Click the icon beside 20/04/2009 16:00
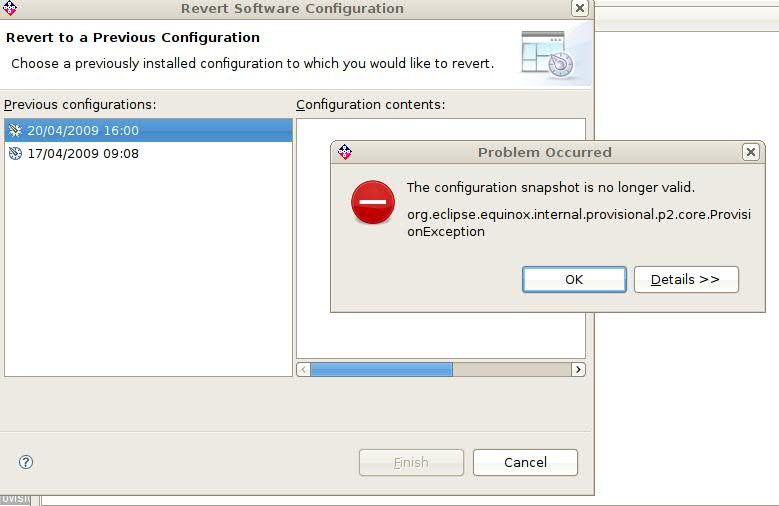 15,130
